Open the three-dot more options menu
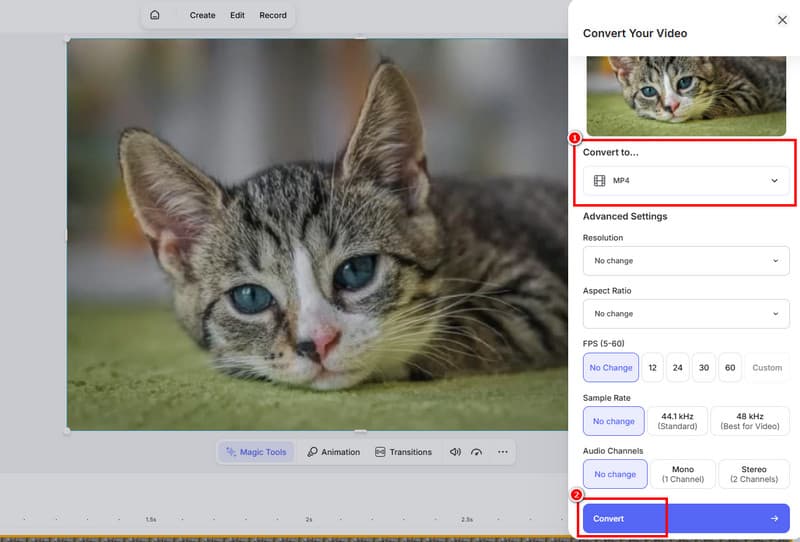Viewport: 800px width, 542px height. [502, 452]
